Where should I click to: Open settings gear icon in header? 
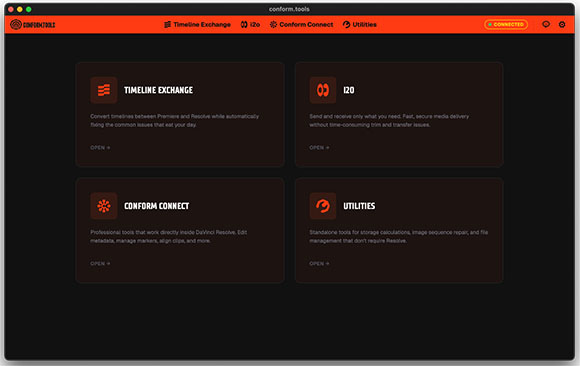click(x=562, y=24)
